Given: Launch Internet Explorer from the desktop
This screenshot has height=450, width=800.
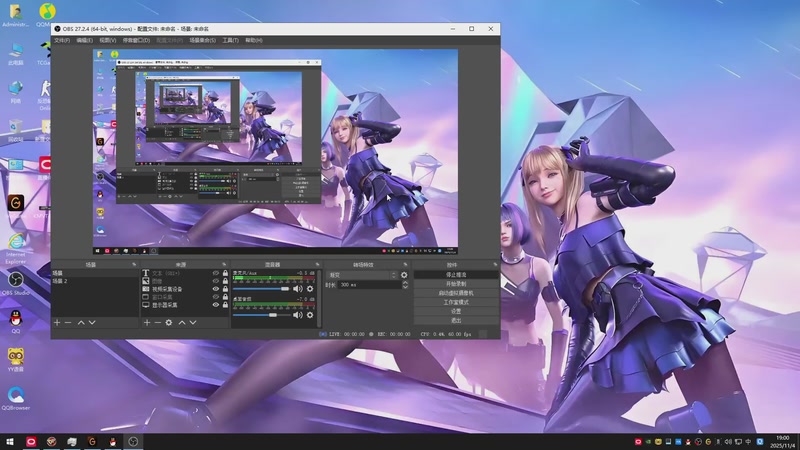Looking at the screenshot, I should click(16, 248).
